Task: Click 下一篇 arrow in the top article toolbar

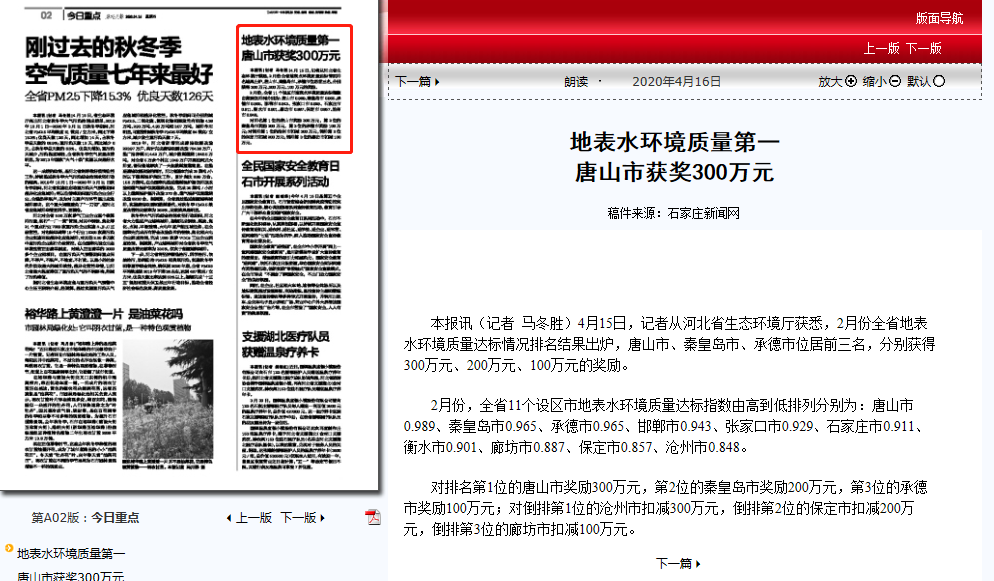Action: pos(417,82)
